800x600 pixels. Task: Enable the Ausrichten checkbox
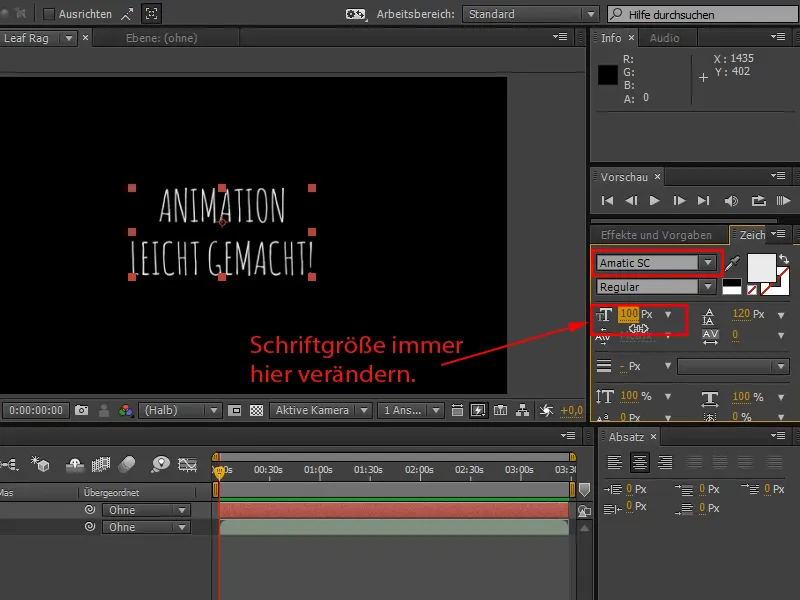coord(49,14)
